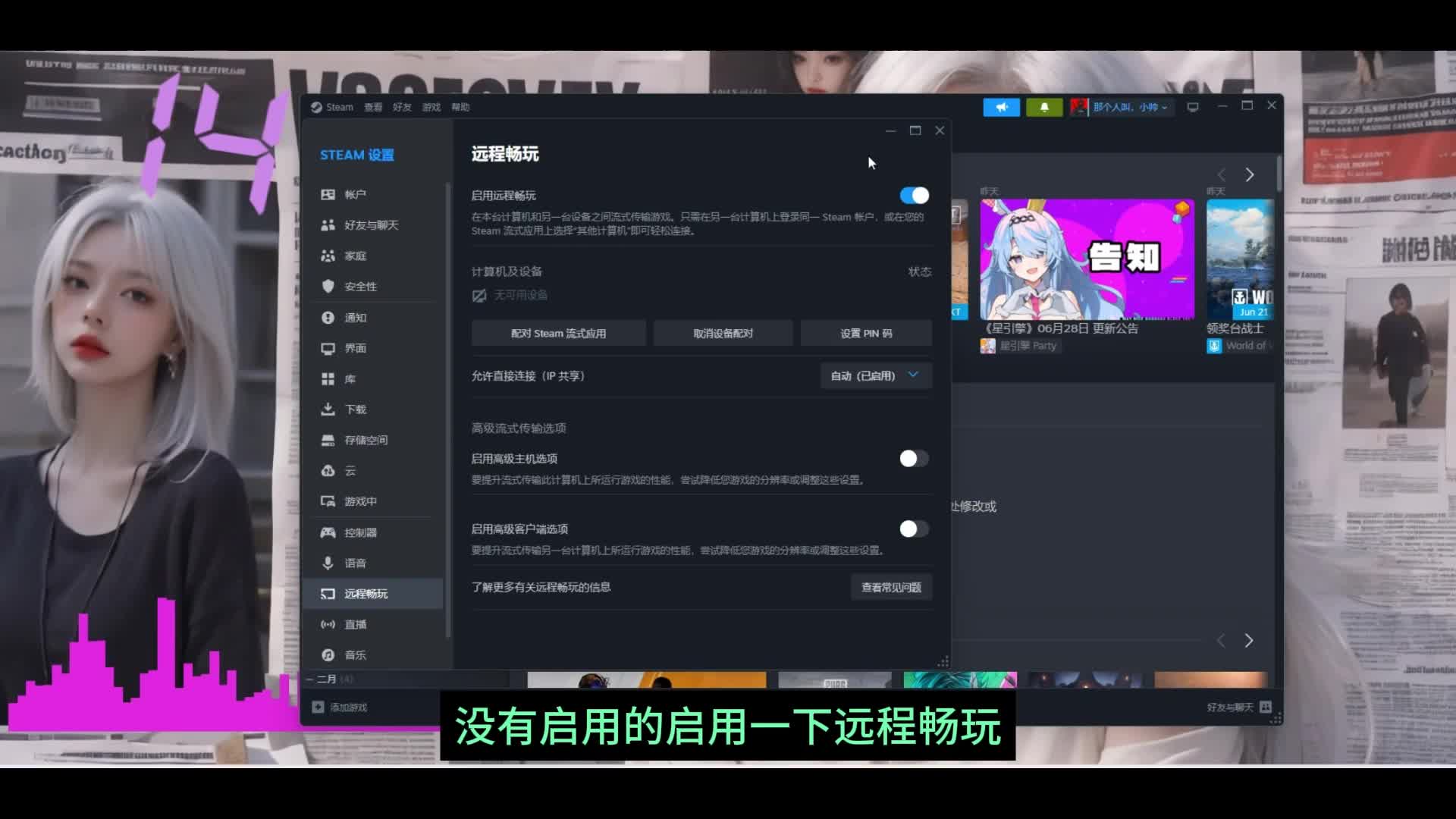Enable advanced host options toggle
Image resolution: width=1456 pixels, height=819 pixels.
coord(914,459)
